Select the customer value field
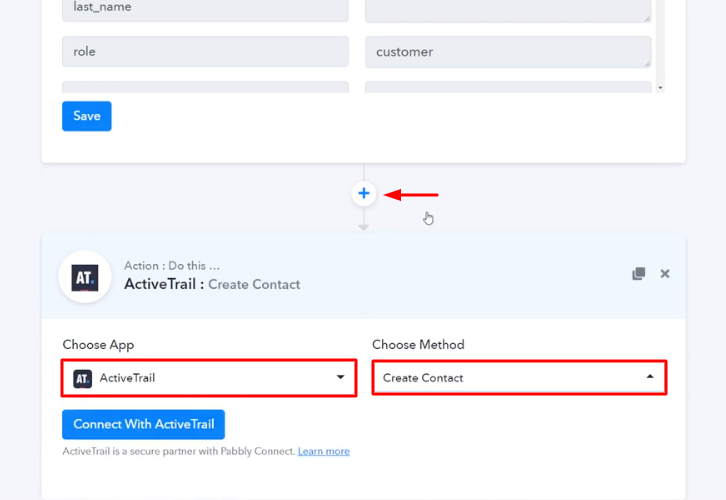The image size is (726, 500). 508,52
